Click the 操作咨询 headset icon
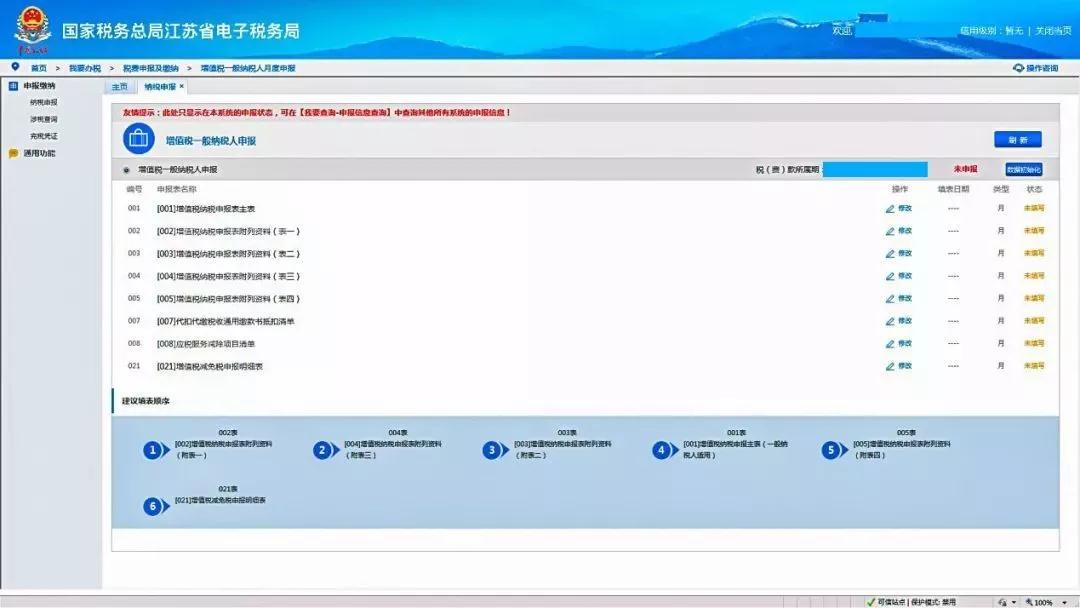 tap(1018, 67)
